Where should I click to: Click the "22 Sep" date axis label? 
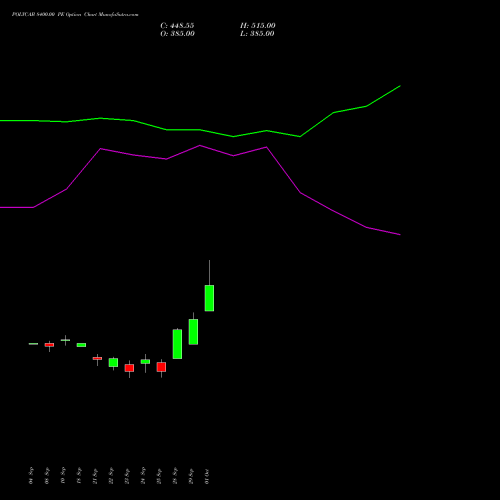111,476
